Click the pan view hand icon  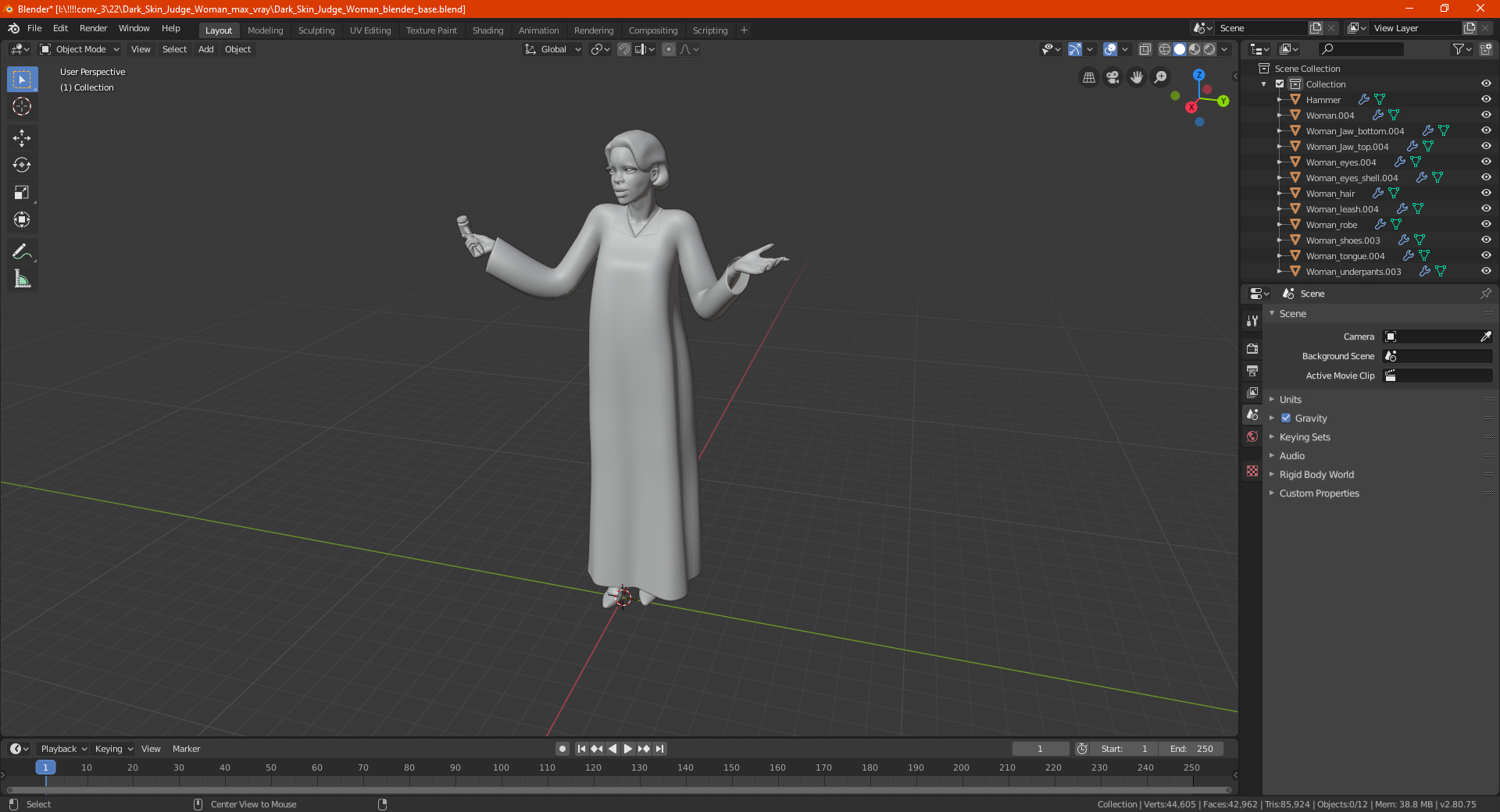pos(1137,77)
